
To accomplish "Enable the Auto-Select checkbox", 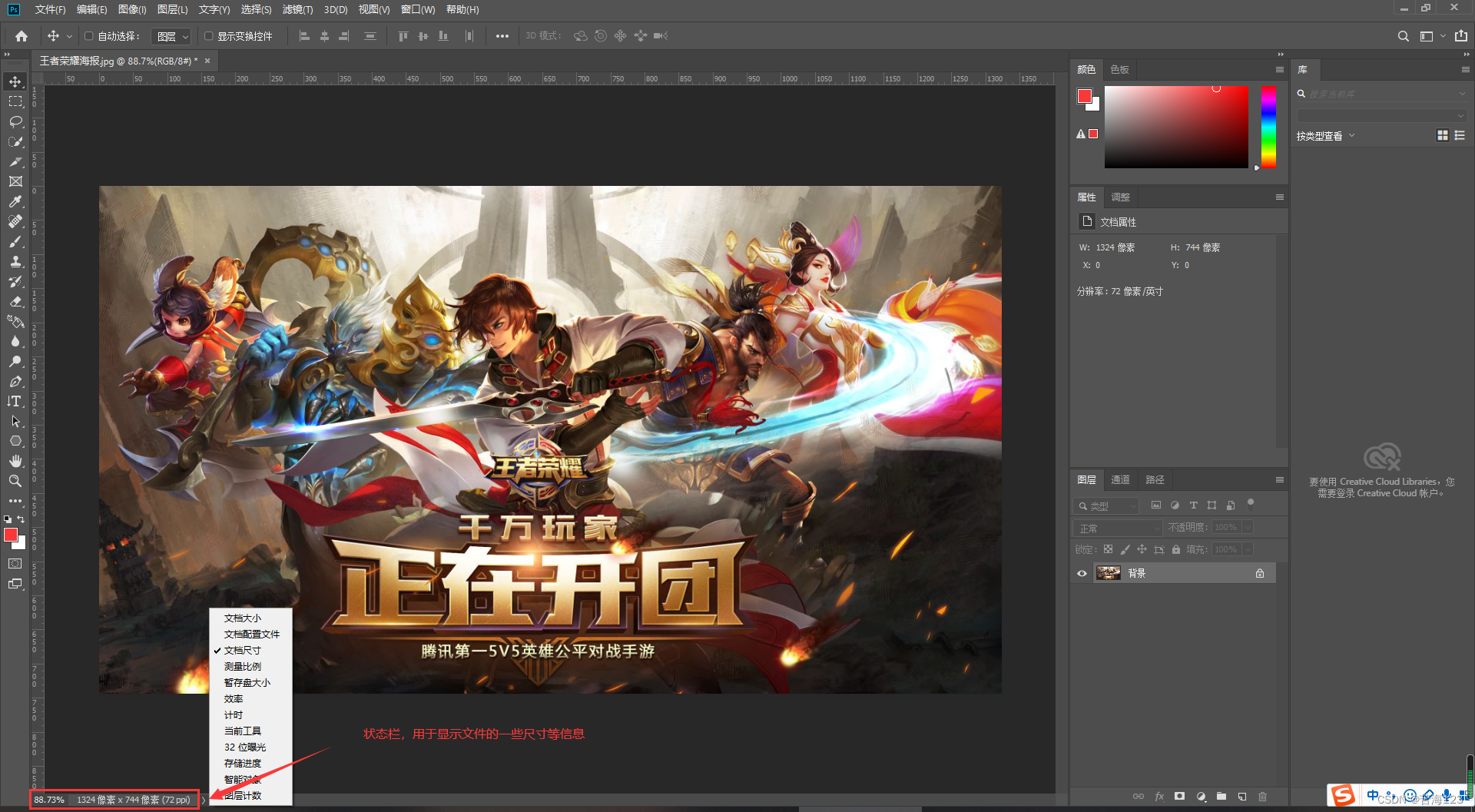I will (x=89, y=36).
